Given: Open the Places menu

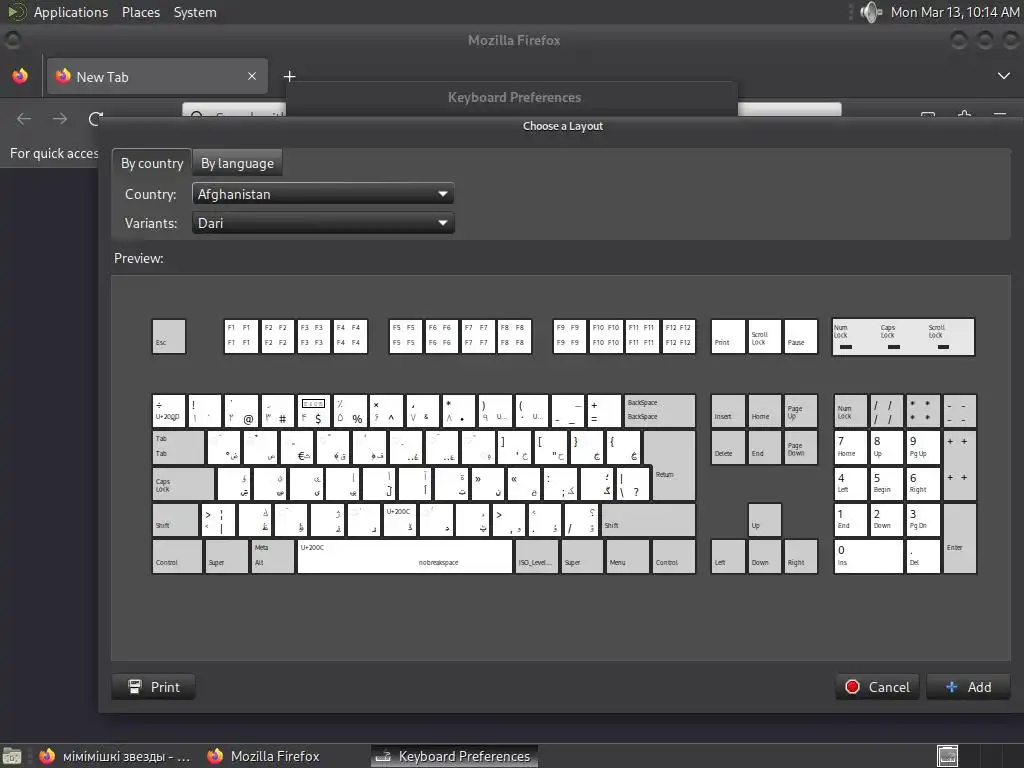Looking at the screenshot, I should [x=140, y=12].
